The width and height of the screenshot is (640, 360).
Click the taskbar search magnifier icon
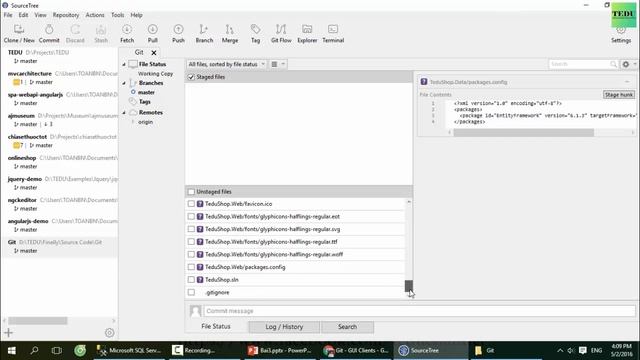[x=35, y=350]
